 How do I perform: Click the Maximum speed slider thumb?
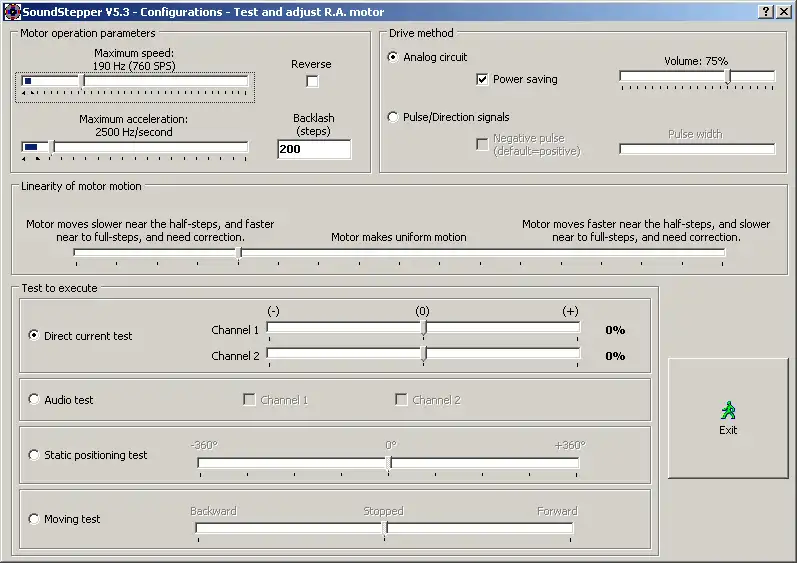[82, 81]
